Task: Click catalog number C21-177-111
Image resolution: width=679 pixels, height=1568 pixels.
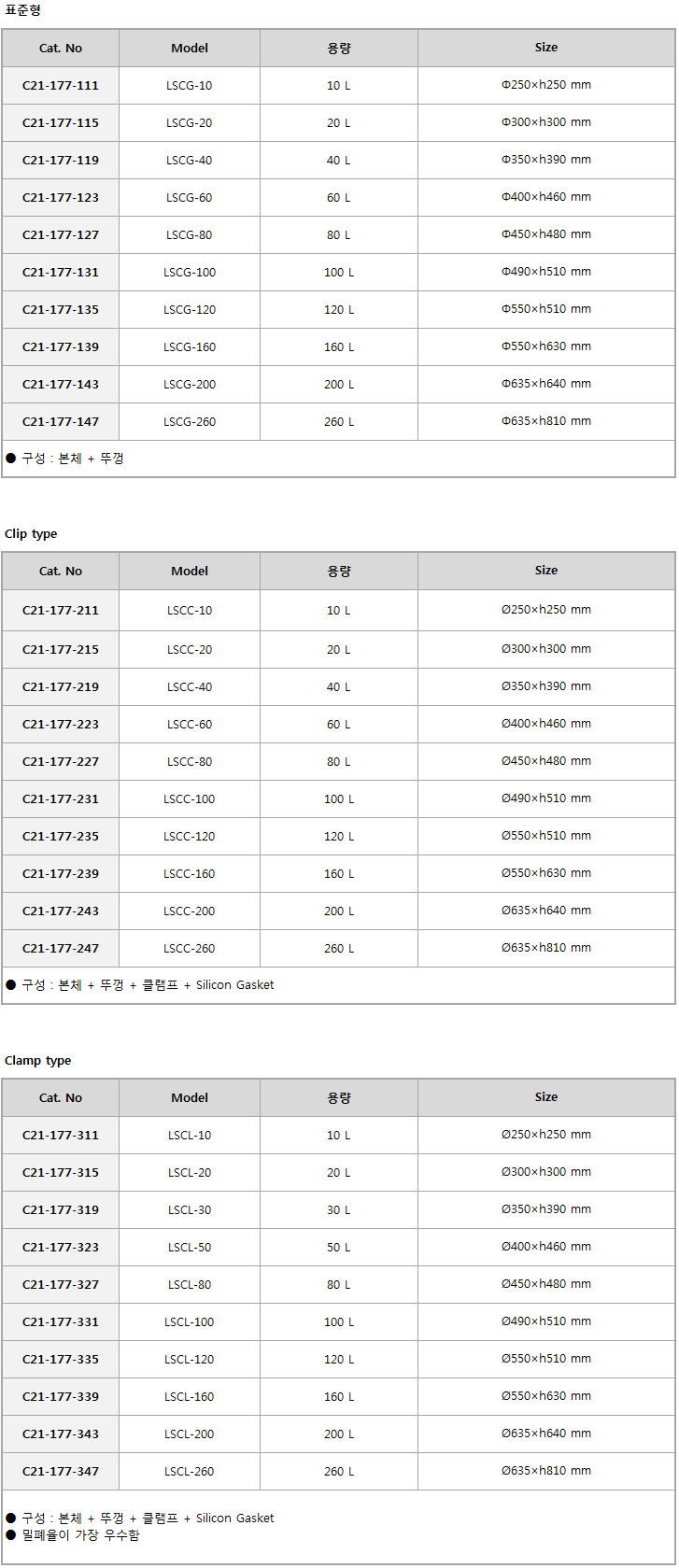Action: 61,86
